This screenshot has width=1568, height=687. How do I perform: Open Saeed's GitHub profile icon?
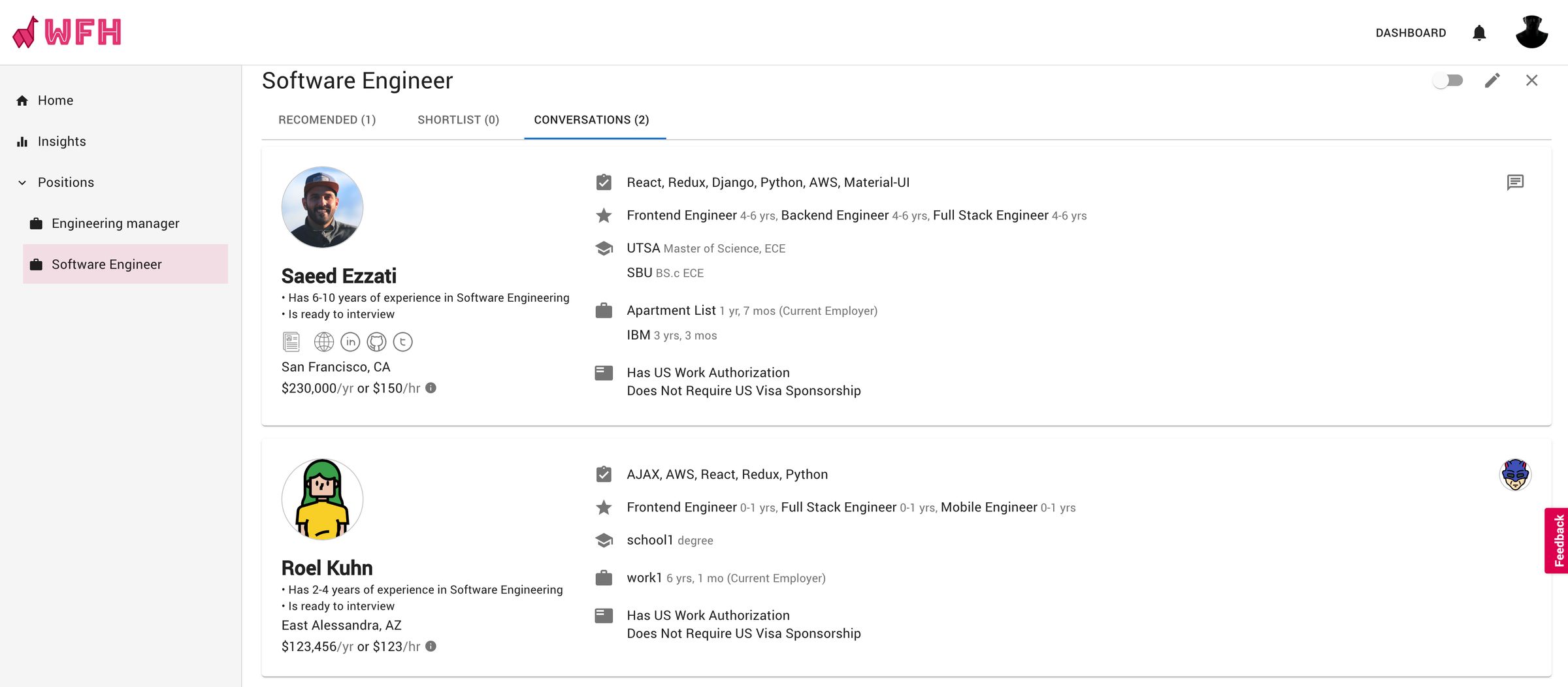pos(376,342)
